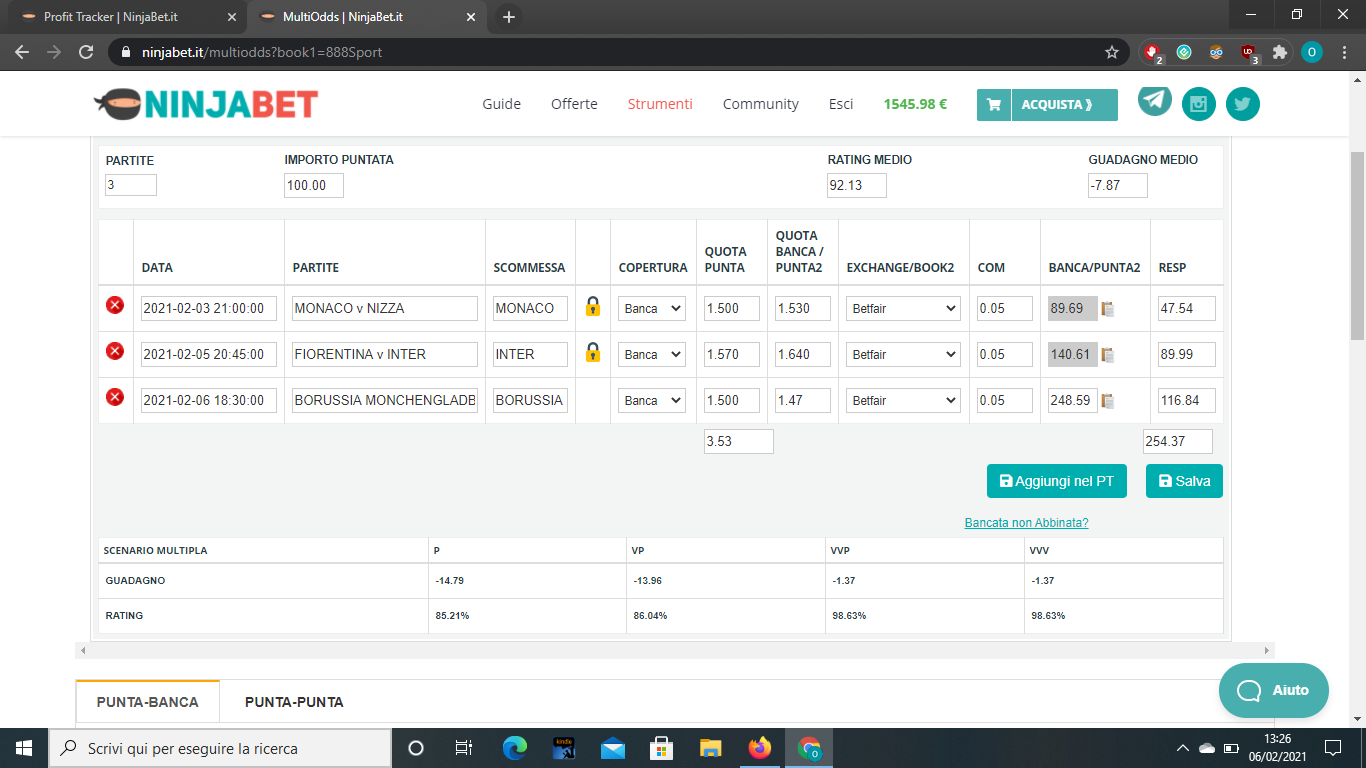Image resolution: width=1366 pixels, height=768 pixels.
Task: Click the 1545.98 € balance
Action: (x=915, y=104)
